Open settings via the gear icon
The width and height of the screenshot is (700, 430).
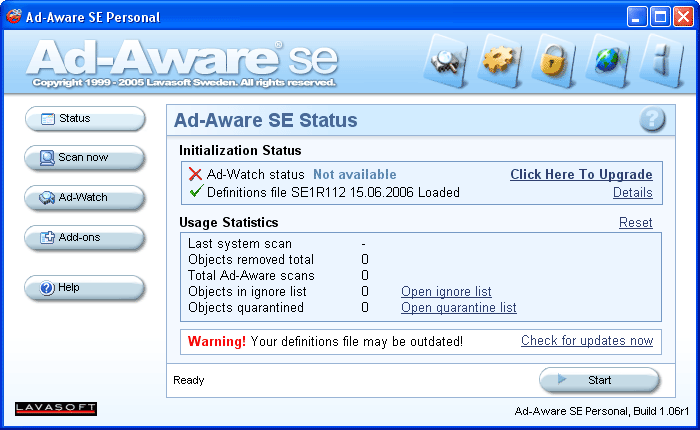pyautogui.click(x=500, y=61)
